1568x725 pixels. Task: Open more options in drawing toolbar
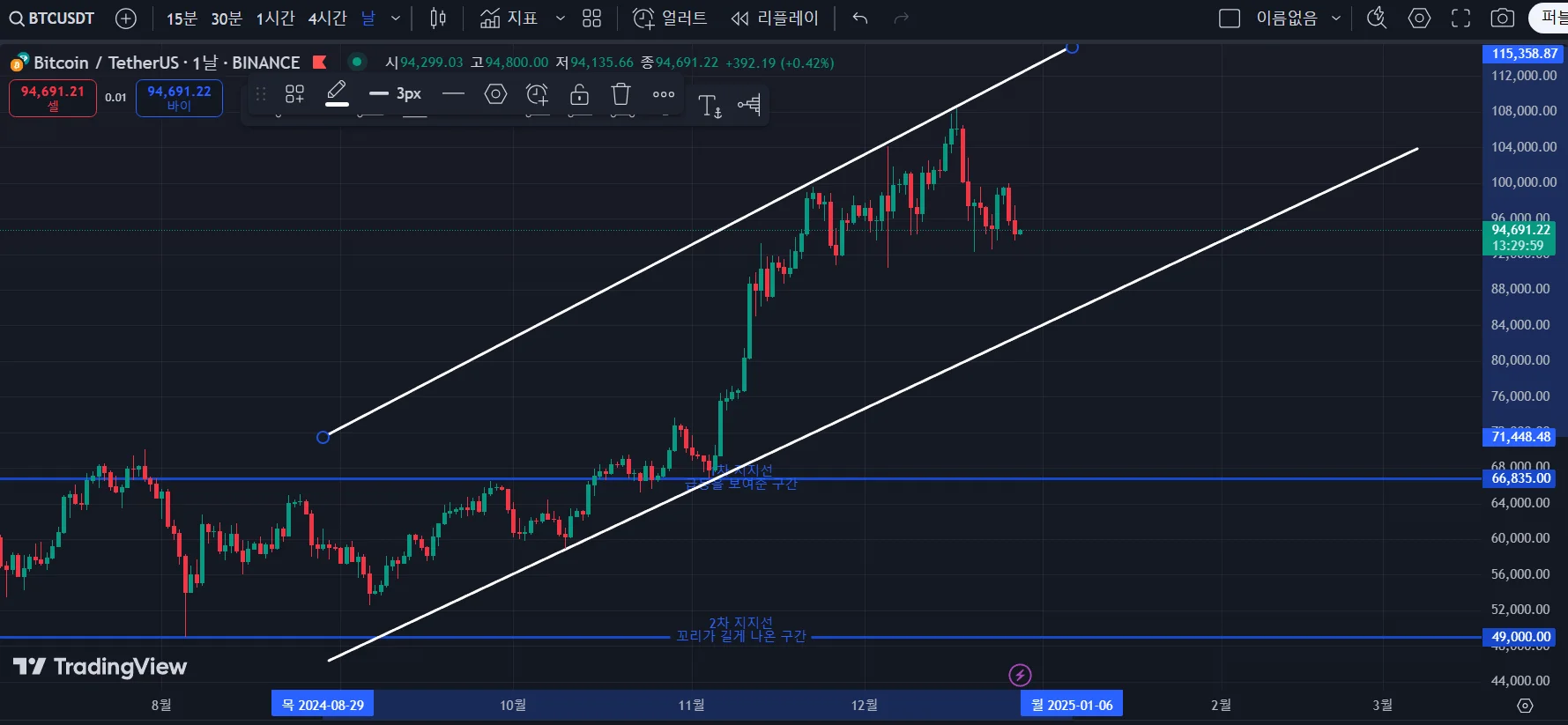(x=664, y=94)
